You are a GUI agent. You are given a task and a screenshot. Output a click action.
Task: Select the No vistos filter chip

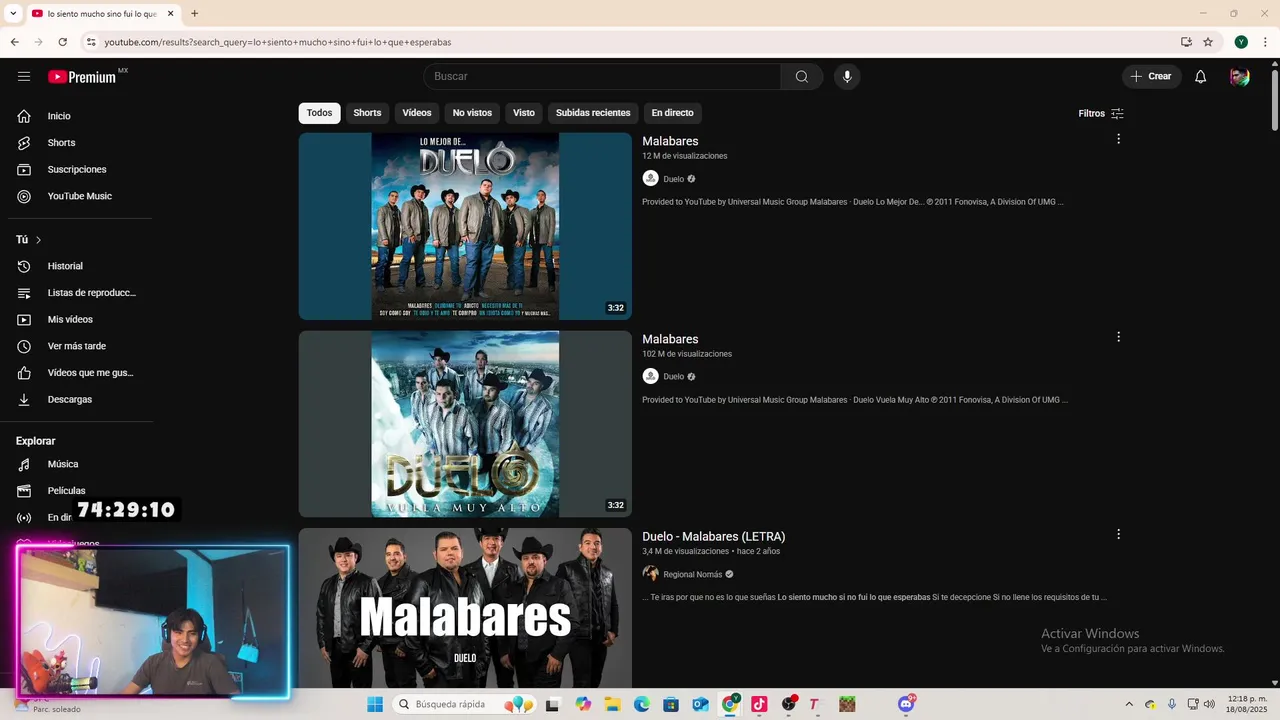[472, 113]
